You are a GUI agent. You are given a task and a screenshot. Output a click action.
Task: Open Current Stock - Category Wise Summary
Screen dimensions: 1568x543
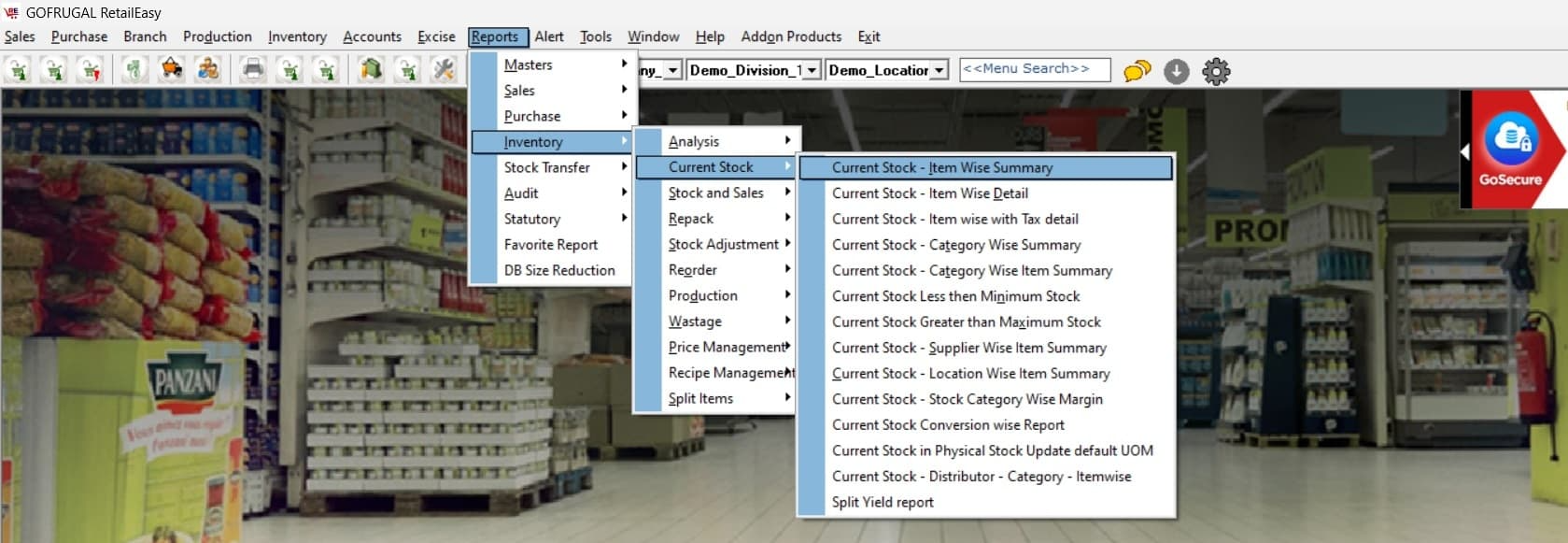[x=986, y=245]
